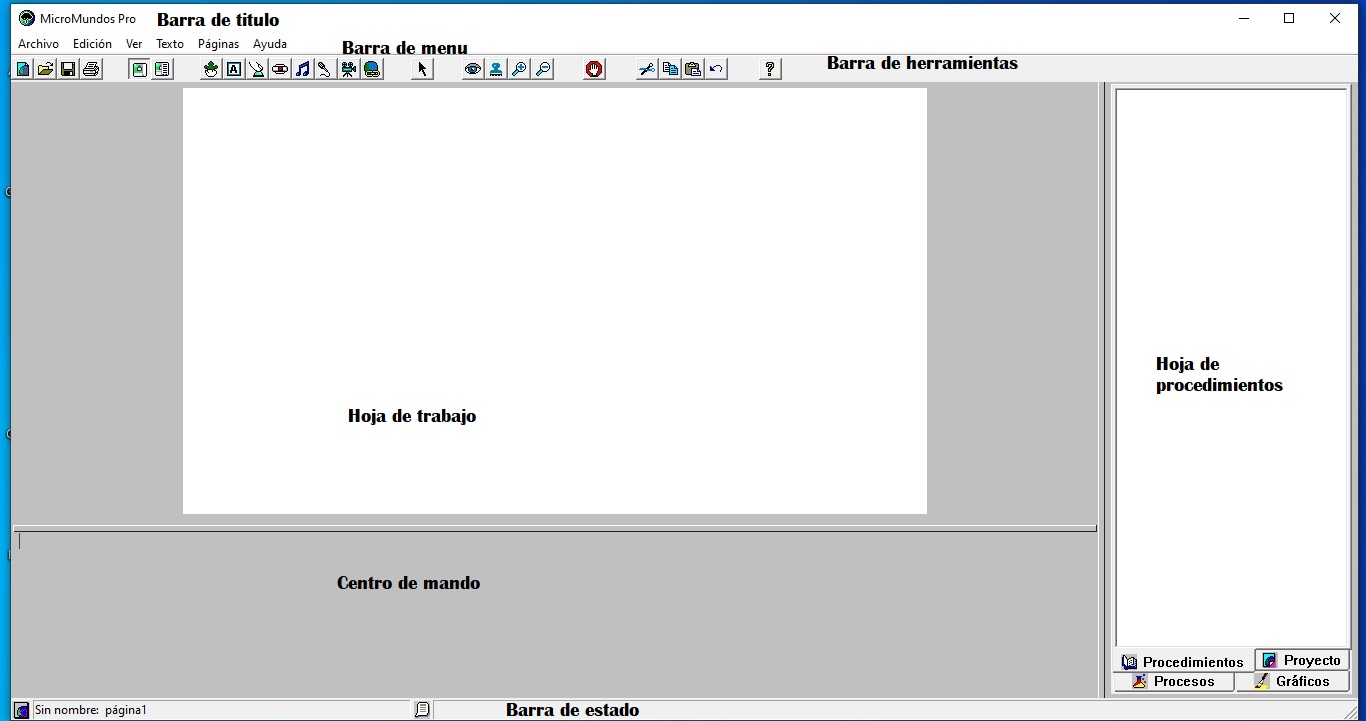Open the Texto menu

[170, 44]
